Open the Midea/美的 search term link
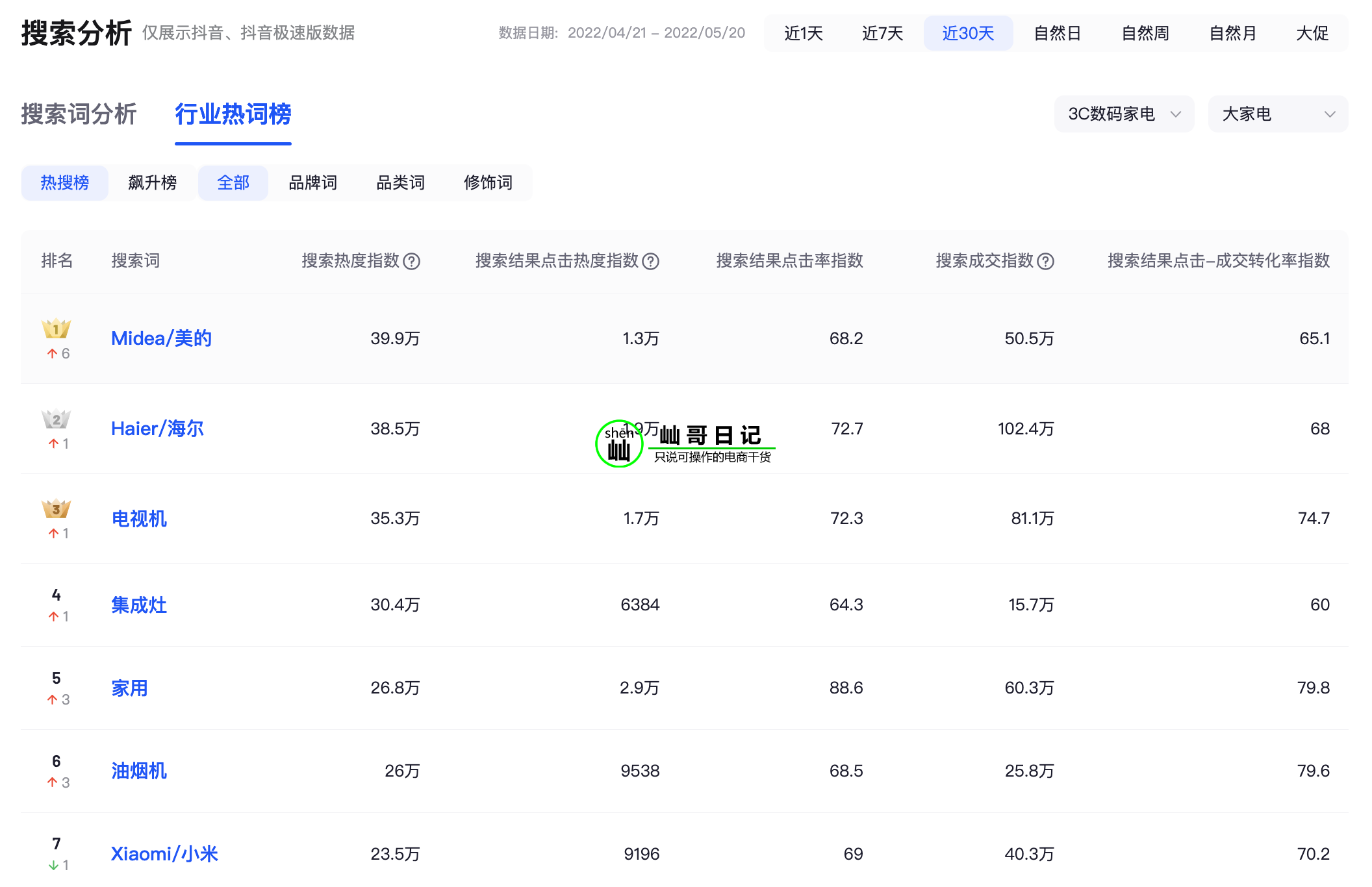Image resolution: width=1372 pixels, height=887 pixels. click(x=161, y=338)
